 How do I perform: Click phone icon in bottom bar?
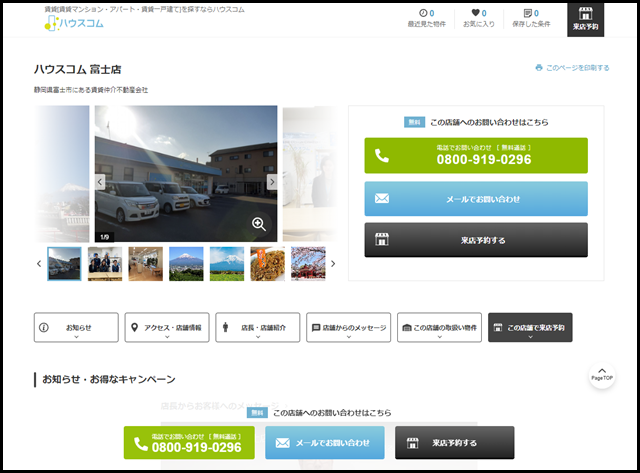(141, 444)
